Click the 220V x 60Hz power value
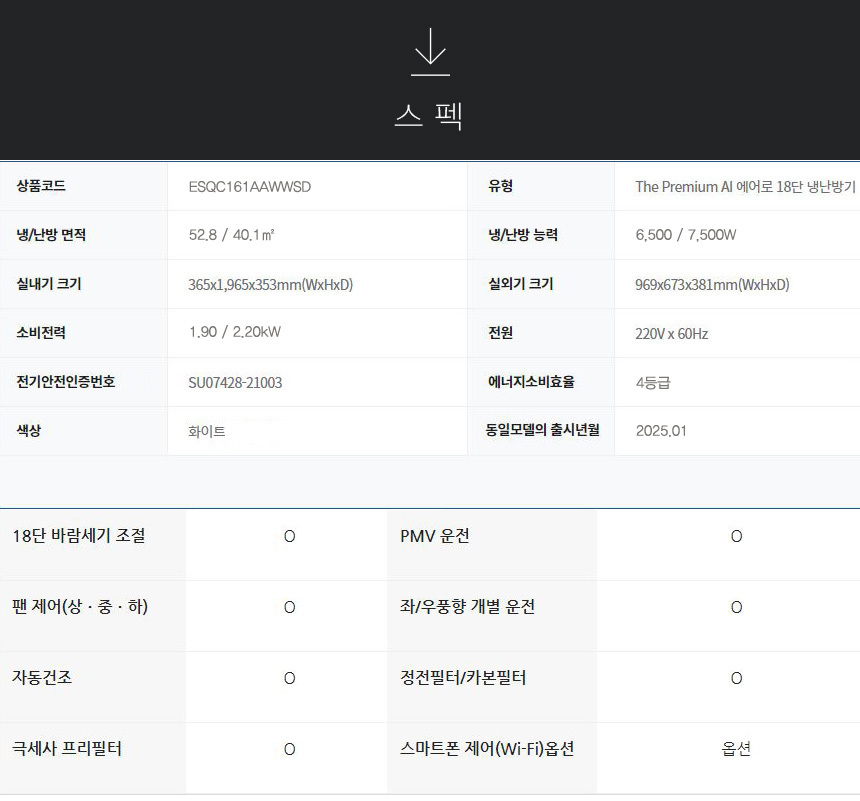Image resolution: width=860 pixels, height=801 pixels. click(x=671, y=334)
